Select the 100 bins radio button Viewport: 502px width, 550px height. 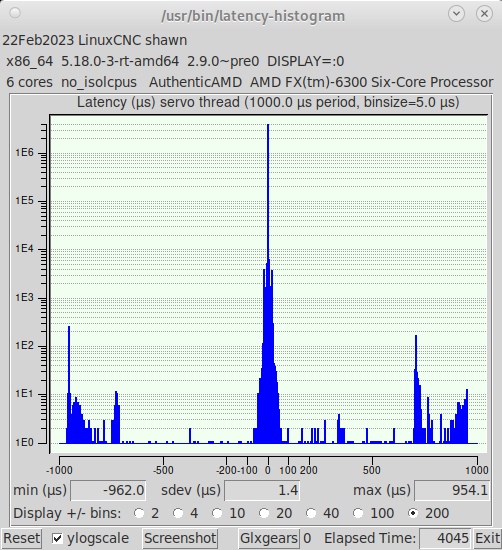pyautogui.click(x=358, y=513)
